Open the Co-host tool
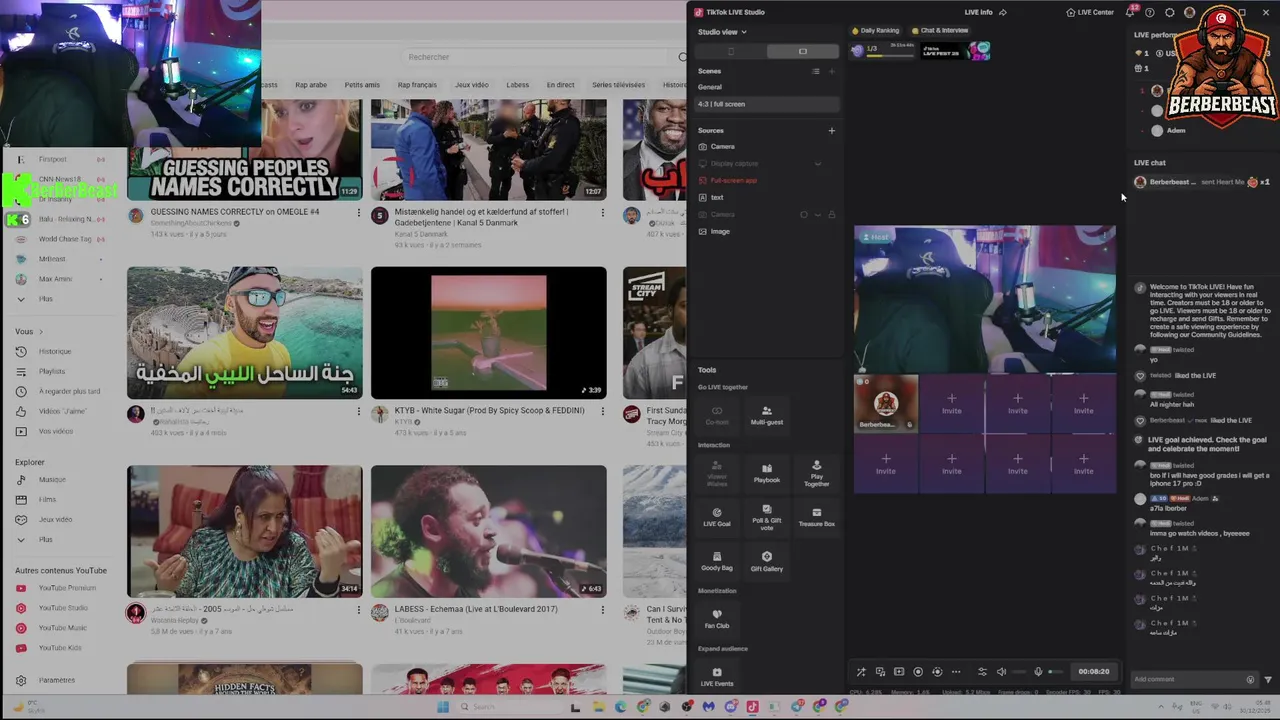 [x=717, y=415]
